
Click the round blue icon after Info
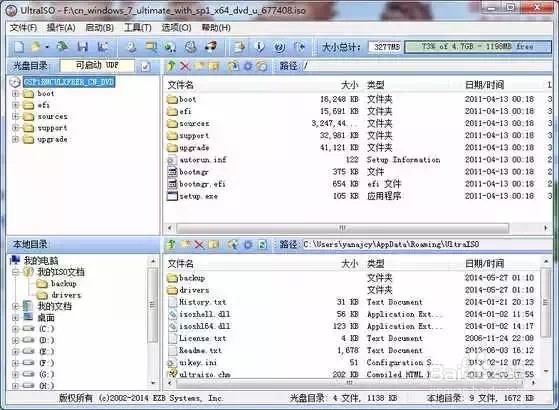[x=280, y=47]
